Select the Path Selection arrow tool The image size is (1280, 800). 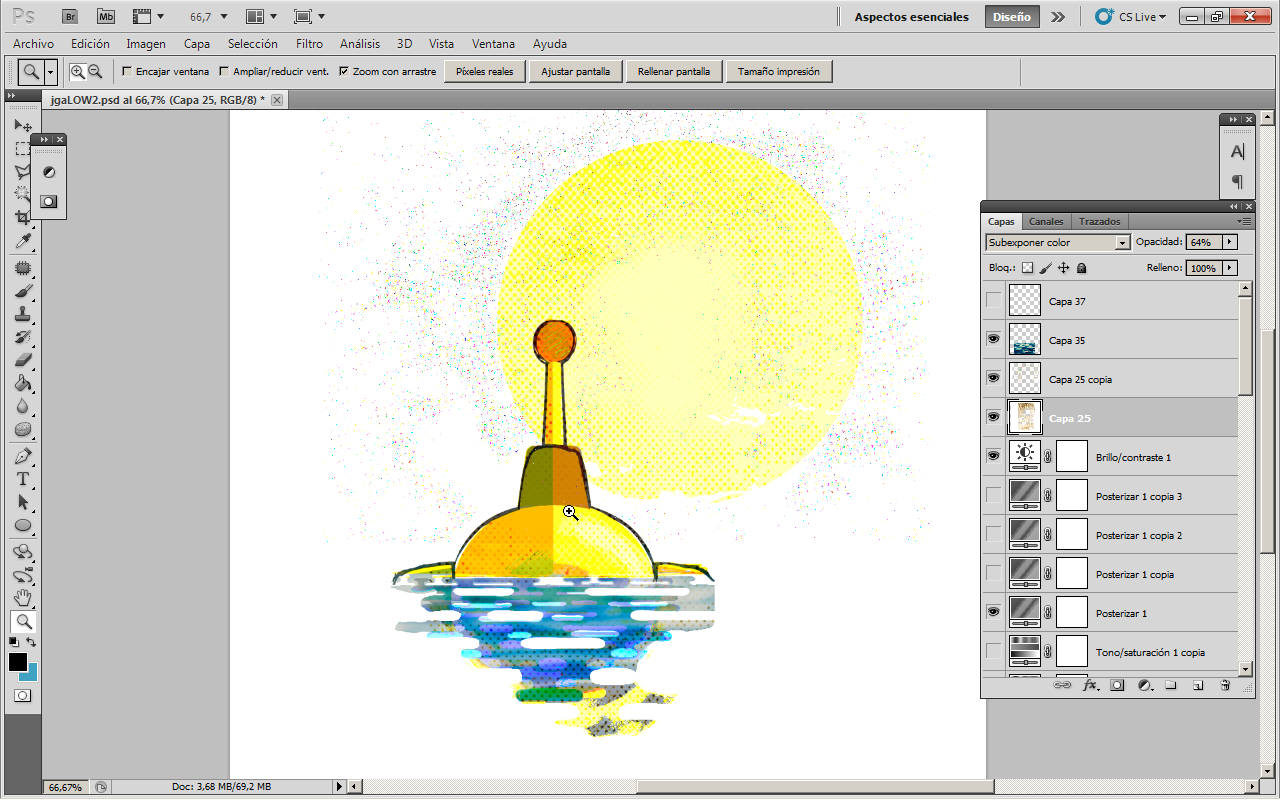(x=23, y=503)
